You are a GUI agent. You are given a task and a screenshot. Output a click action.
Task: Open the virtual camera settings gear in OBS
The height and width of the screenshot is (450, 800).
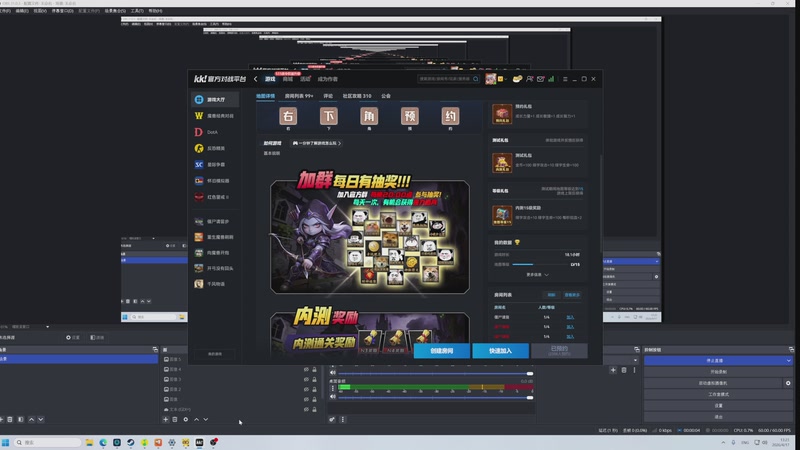788,383
